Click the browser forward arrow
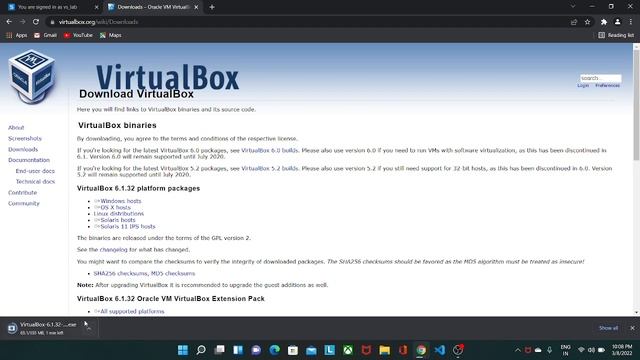This screenshot has height=360, width=640. (x=22, y=22)
